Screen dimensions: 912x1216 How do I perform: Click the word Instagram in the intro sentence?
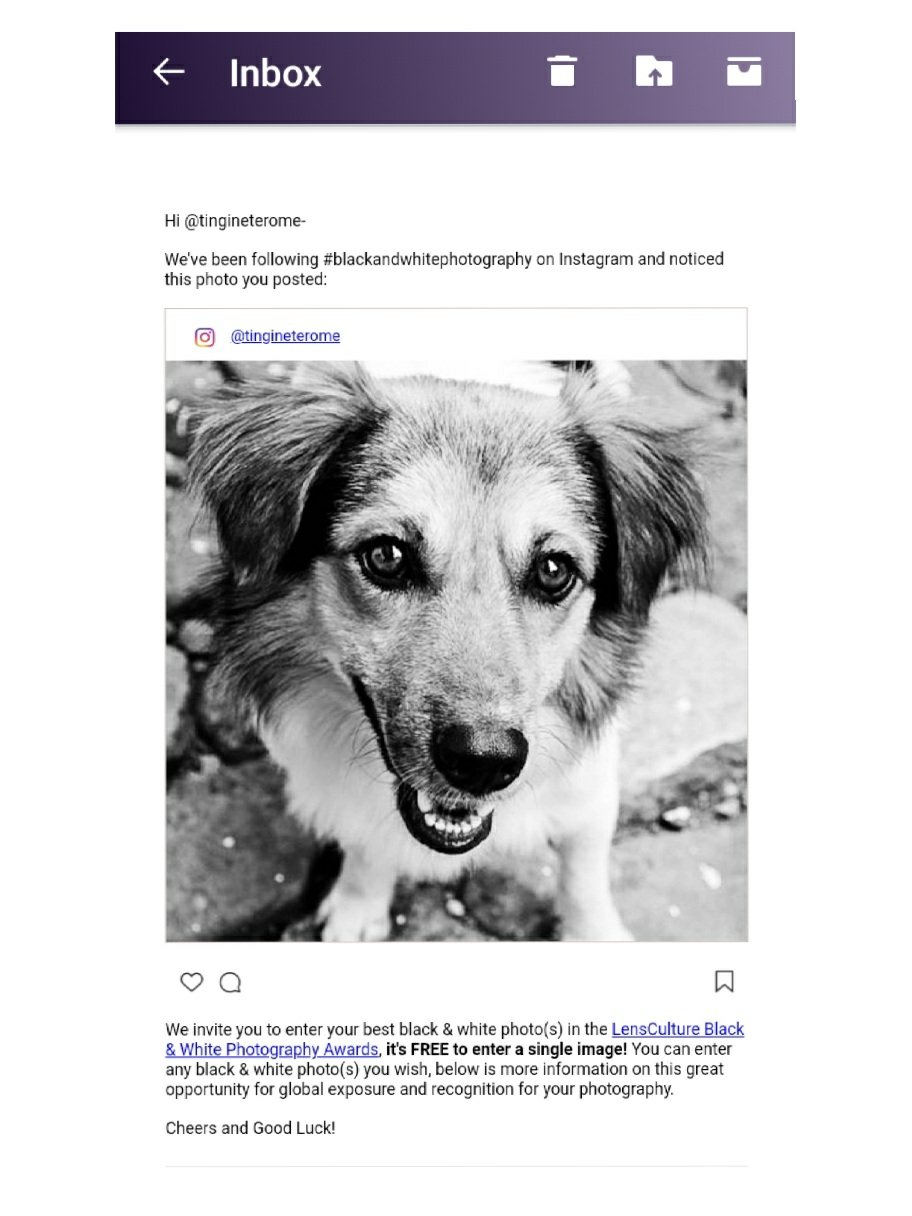point(596,259)
